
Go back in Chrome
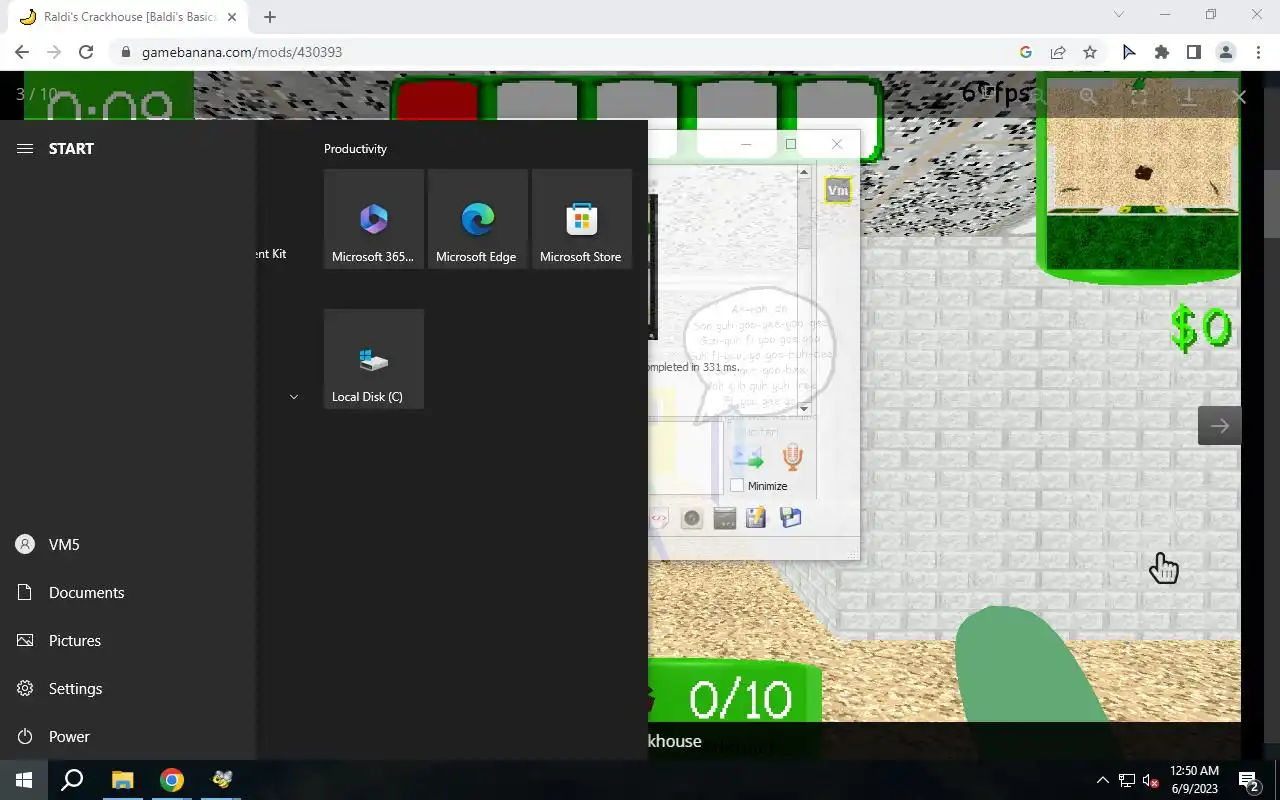(22, 52)
